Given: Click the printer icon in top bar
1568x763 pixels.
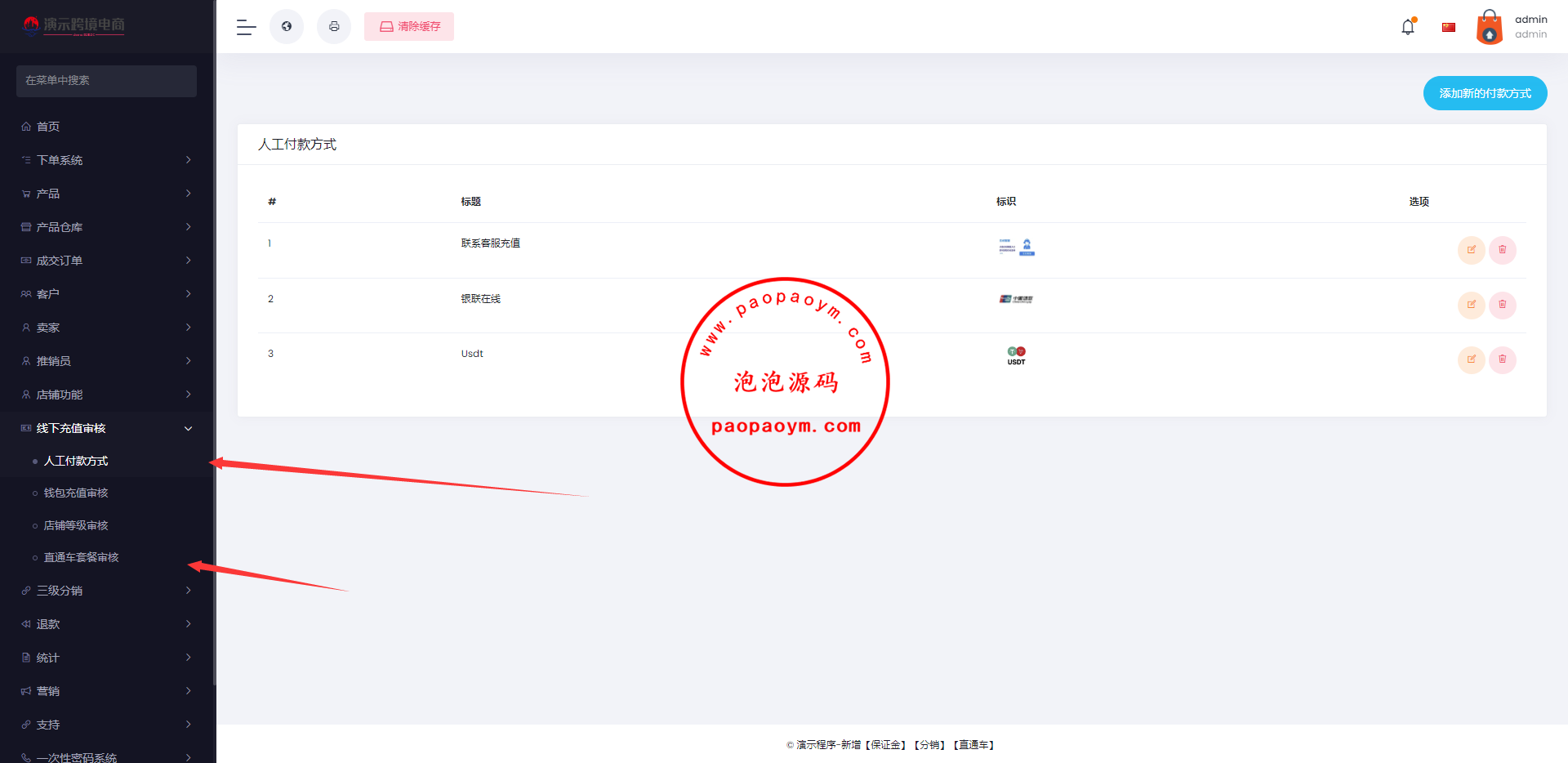Looking at the screenshot, I should coord(334,27).
